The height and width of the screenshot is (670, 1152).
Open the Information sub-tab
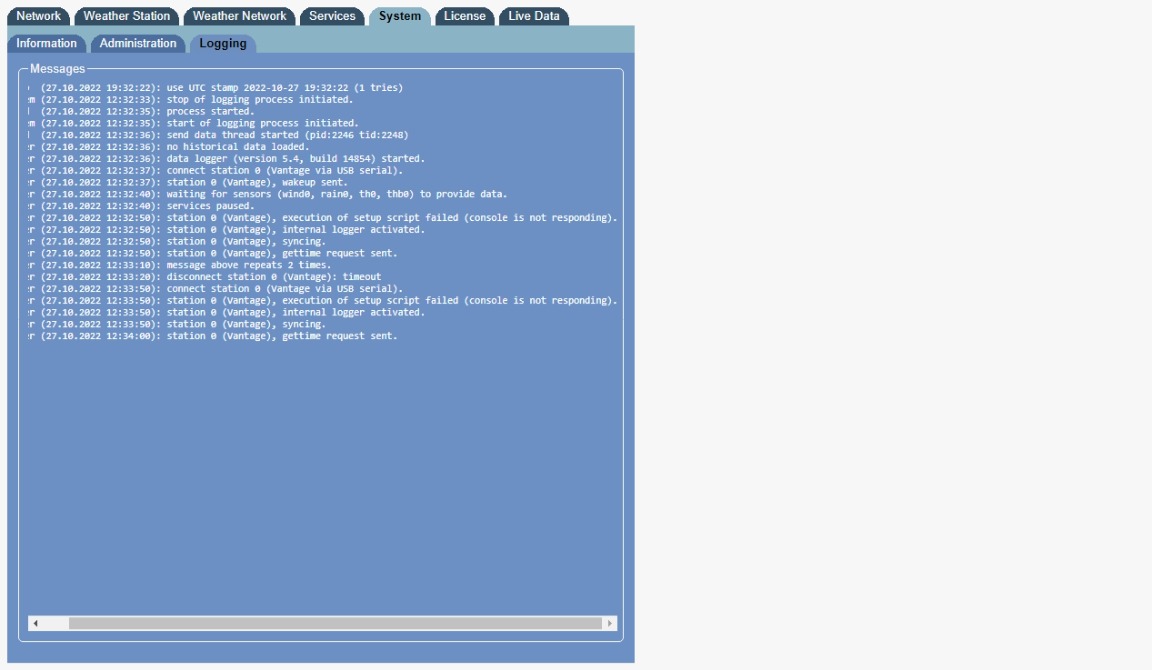[x=46, y=43]
